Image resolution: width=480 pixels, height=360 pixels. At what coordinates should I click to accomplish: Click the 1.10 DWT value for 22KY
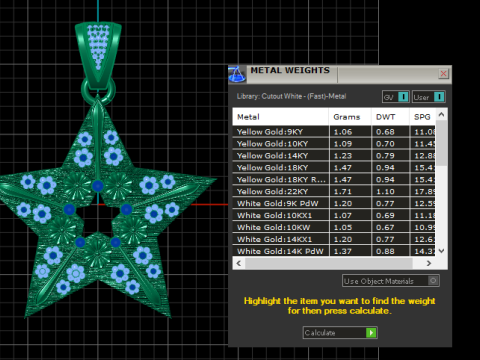click(385, 192)
